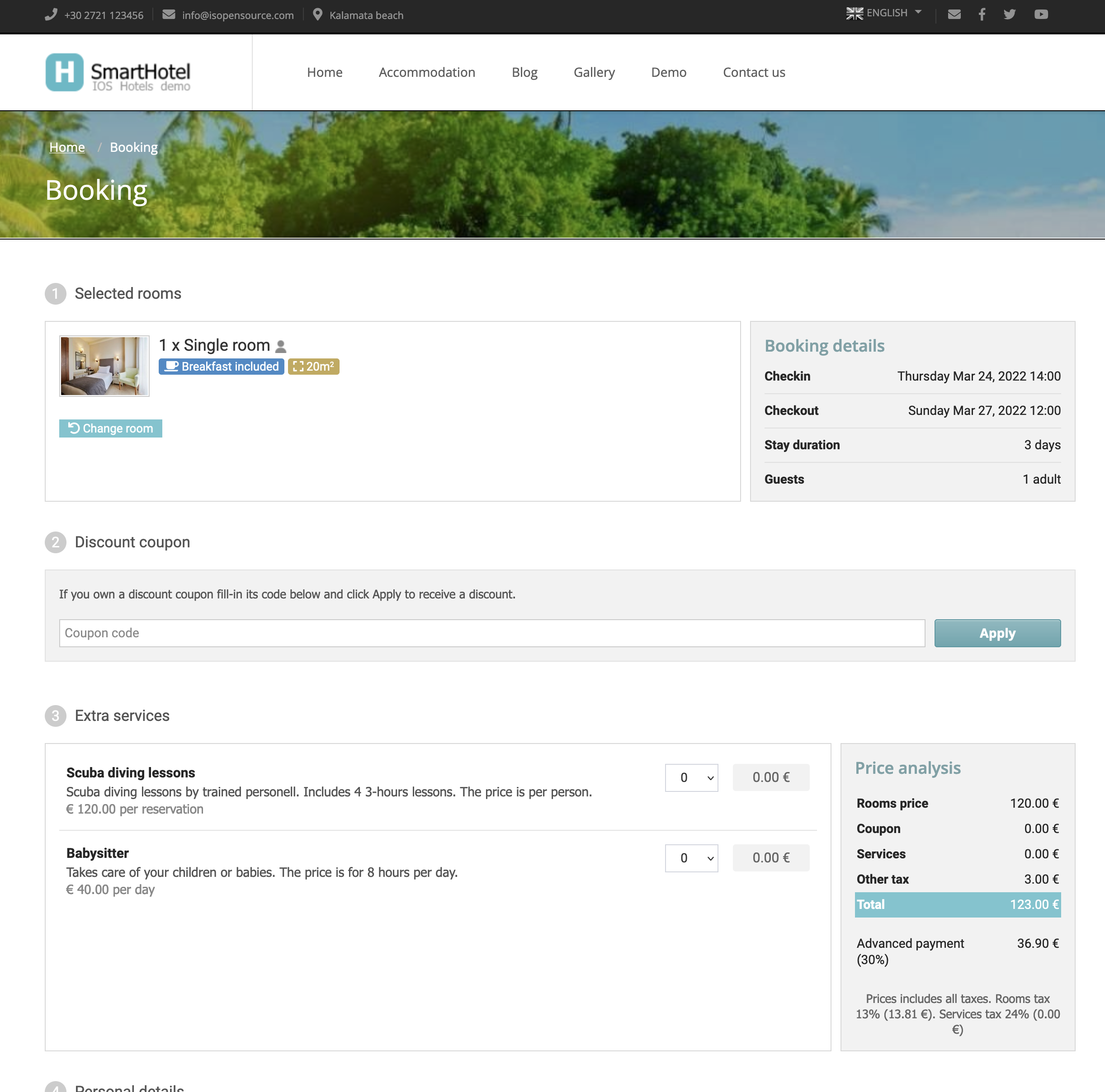
Task: Click the phone icon in top bar
Action: pos(51,14)
